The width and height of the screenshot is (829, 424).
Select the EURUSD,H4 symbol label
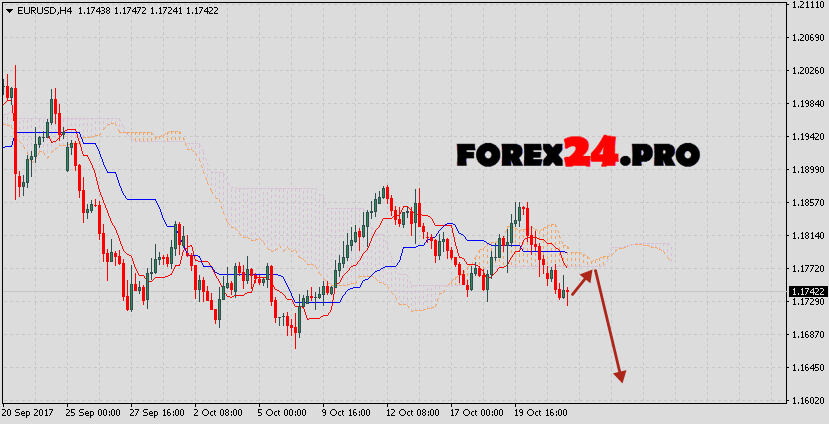click(x=41, y=9)
